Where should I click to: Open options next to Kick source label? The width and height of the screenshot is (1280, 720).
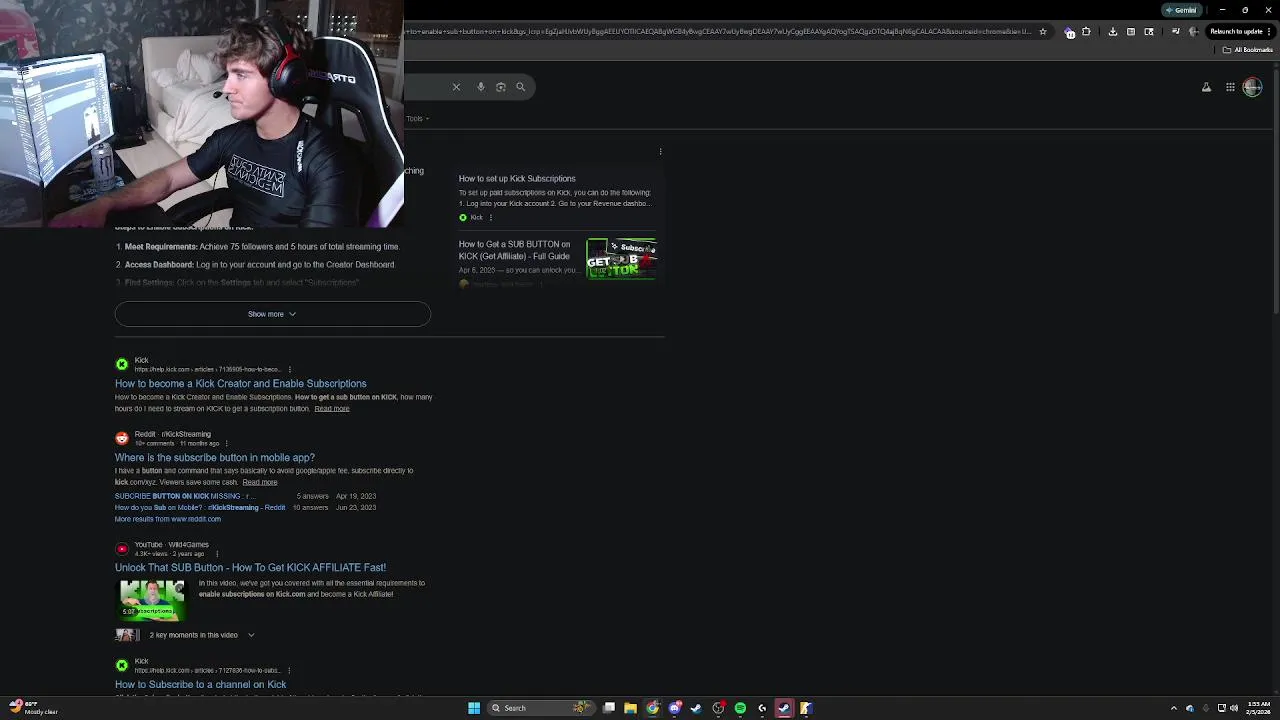490,218
